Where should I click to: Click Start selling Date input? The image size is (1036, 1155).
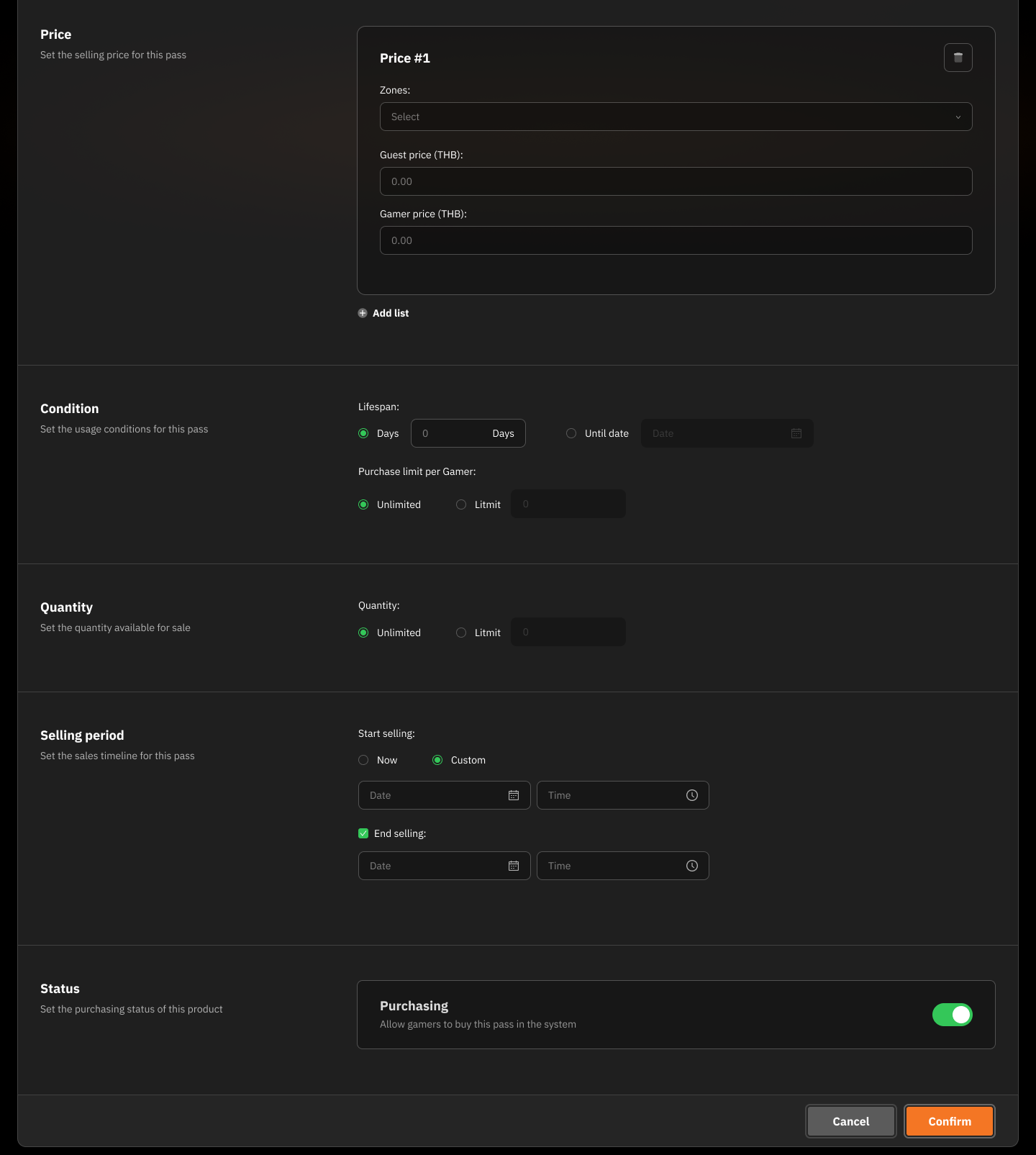point(444,795)
